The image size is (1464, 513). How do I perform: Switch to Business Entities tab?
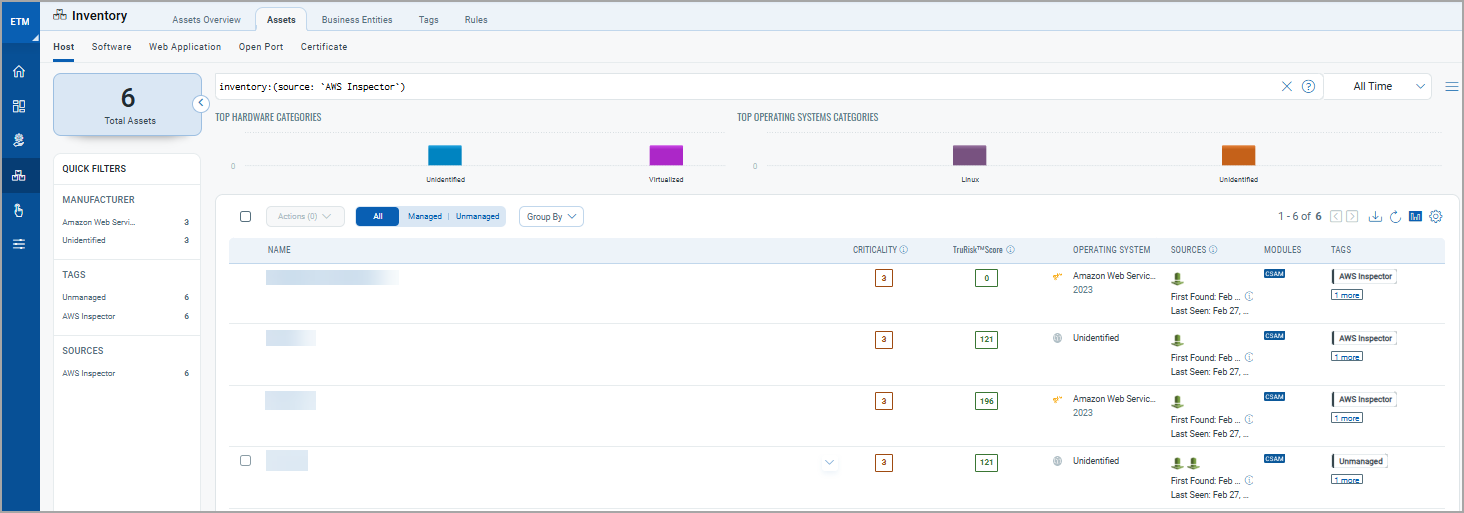click(357, 20)
